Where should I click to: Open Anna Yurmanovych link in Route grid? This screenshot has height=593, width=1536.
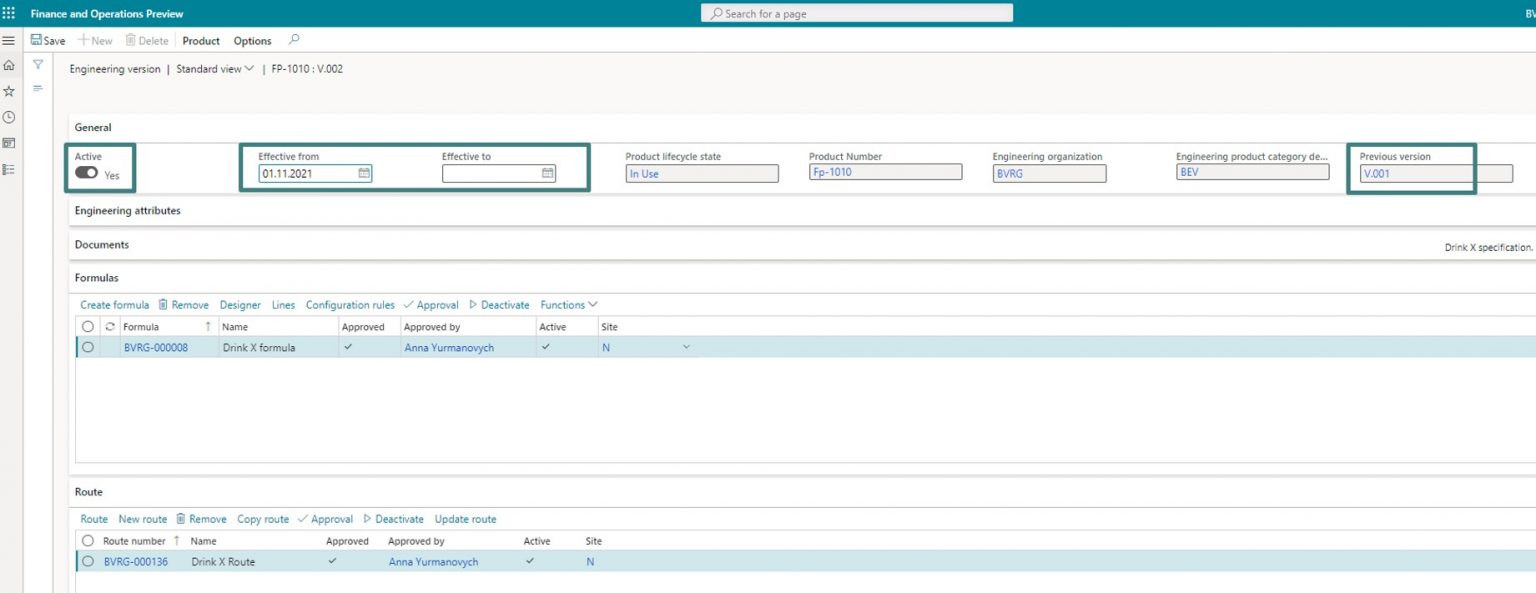click(433, 562)
